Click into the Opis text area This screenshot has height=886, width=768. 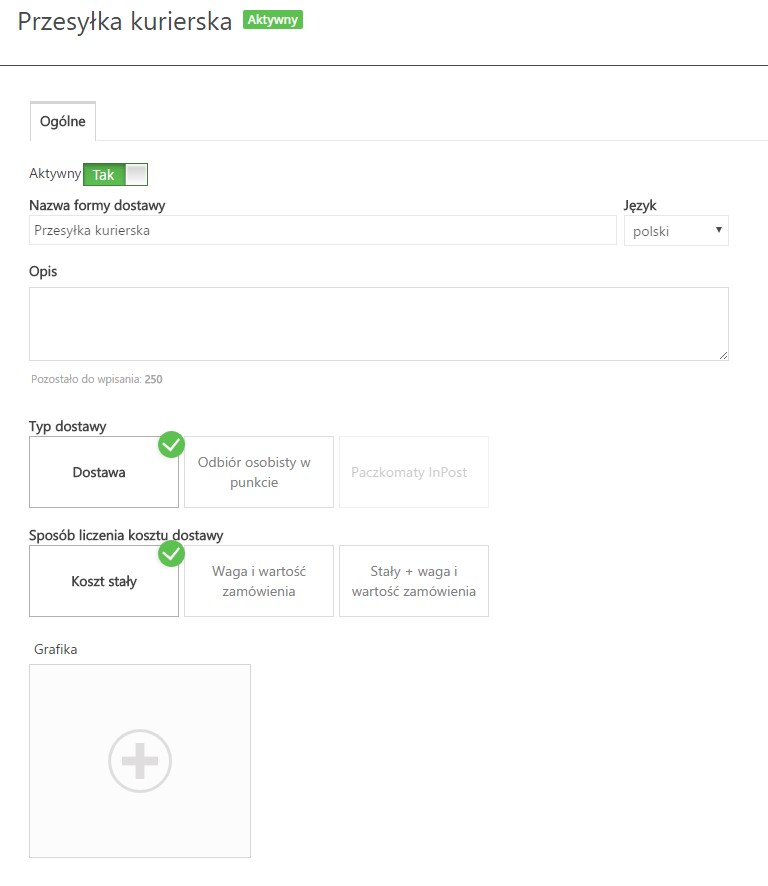[x=379, y=324]
